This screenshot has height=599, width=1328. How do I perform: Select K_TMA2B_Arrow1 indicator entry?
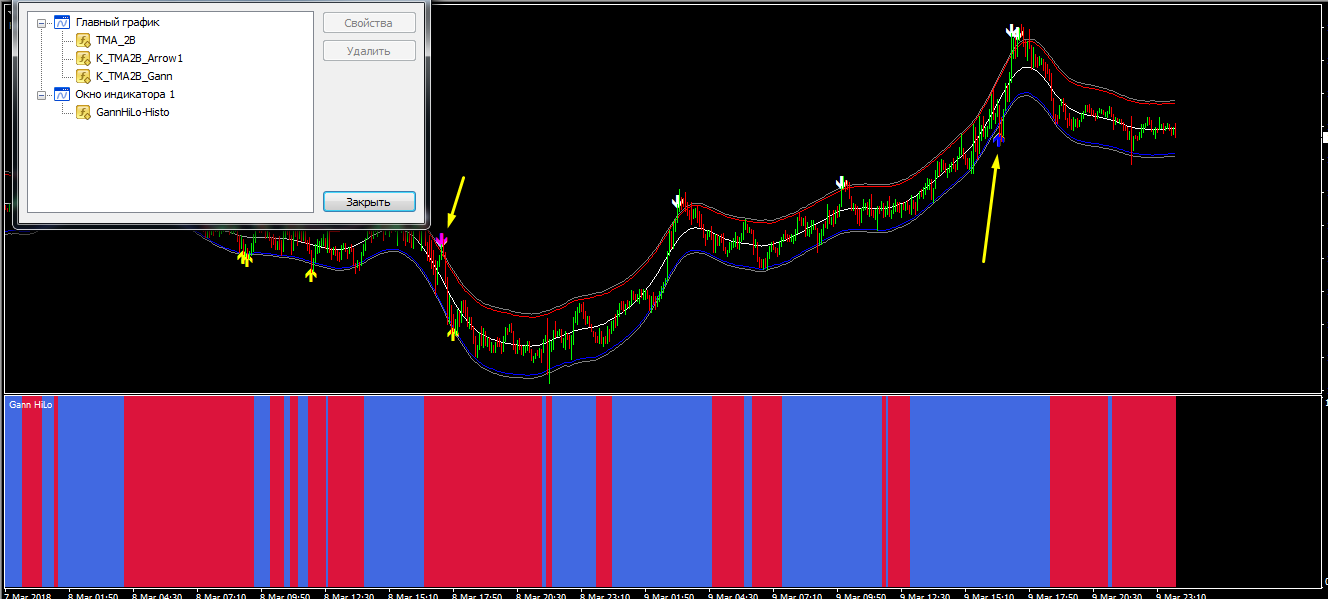click(x=139, y=58)
